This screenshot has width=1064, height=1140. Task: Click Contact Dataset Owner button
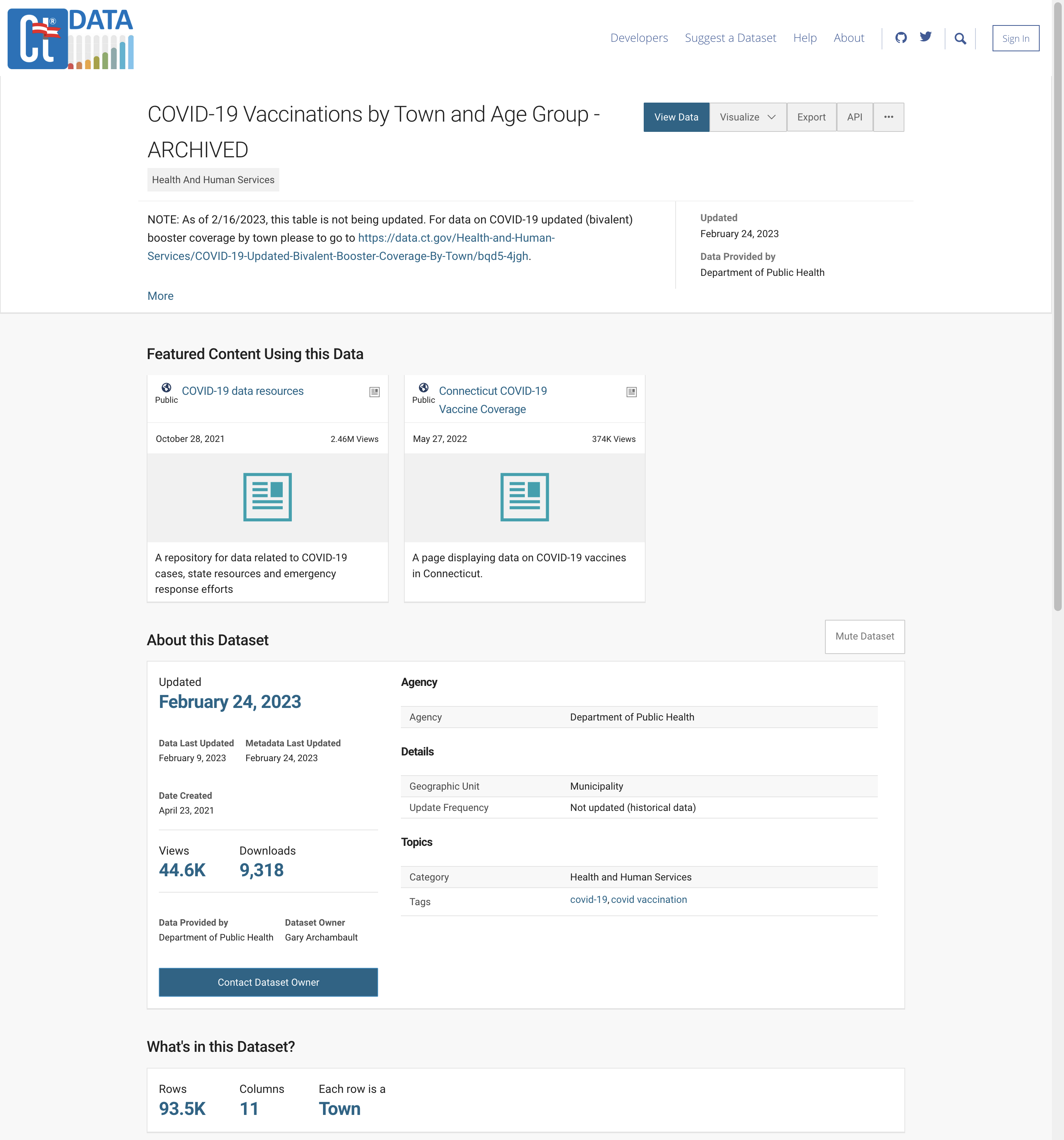point(268,982)
